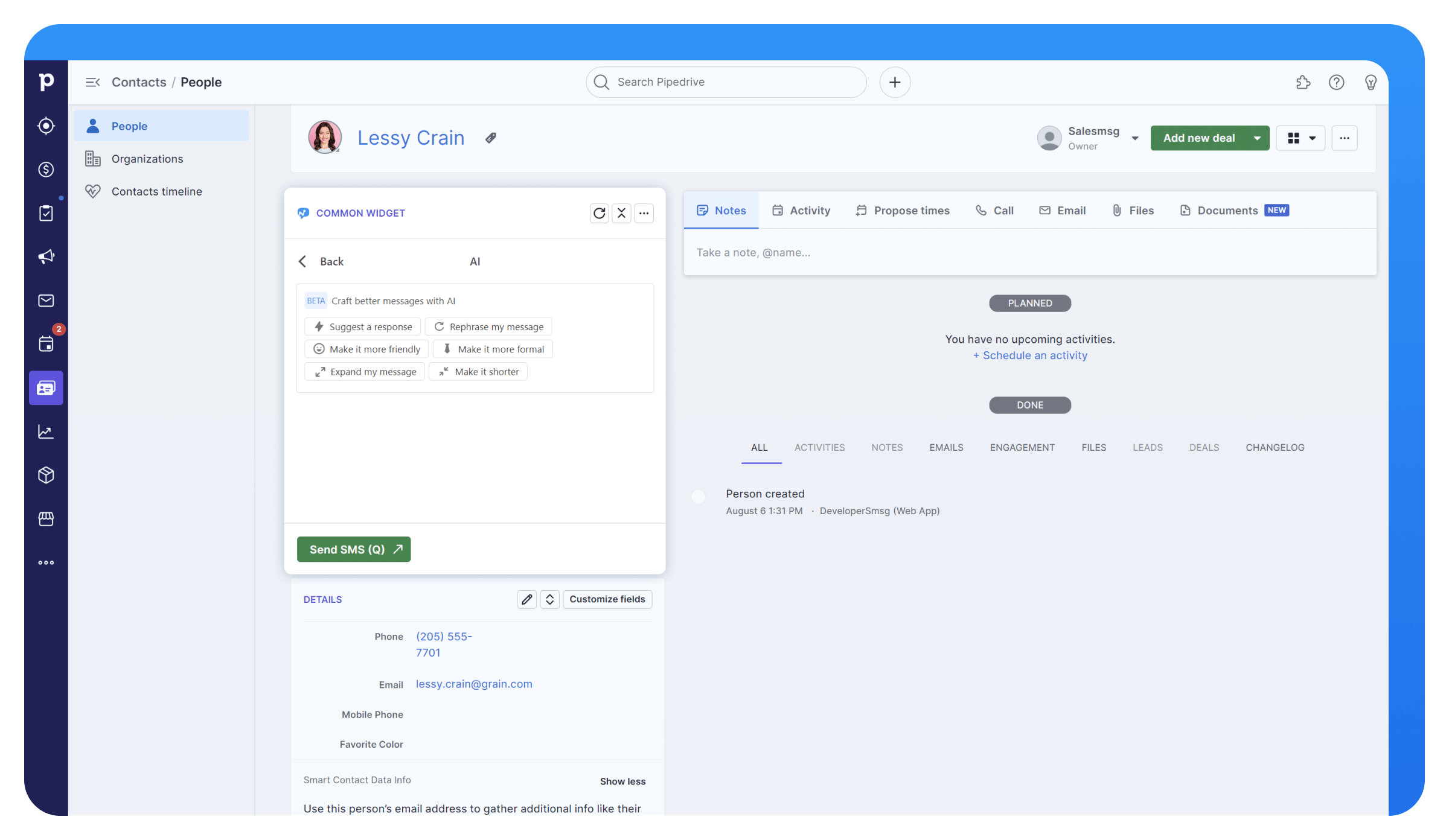Filter history by EMAILS
This screenshot has height=840, width=1449.
tap(946, 448)
